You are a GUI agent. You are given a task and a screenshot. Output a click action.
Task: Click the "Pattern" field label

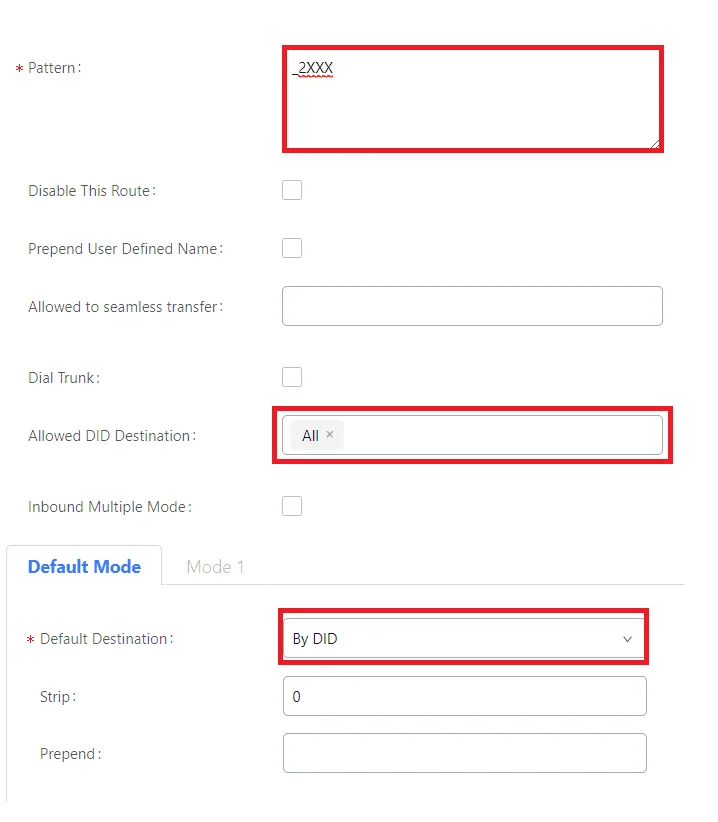[54, 68]
